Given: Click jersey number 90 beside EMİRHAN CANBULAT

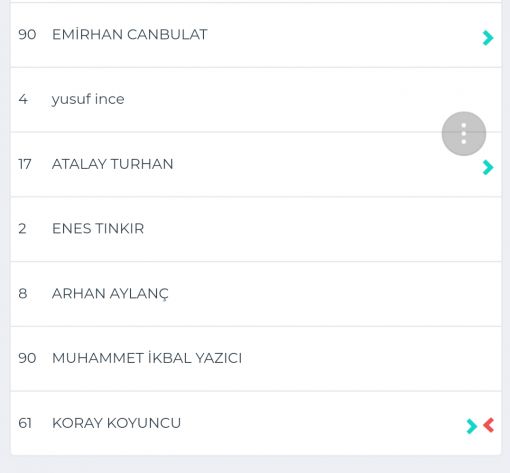Looking at the screenshot, I should (x=27, y=35).
